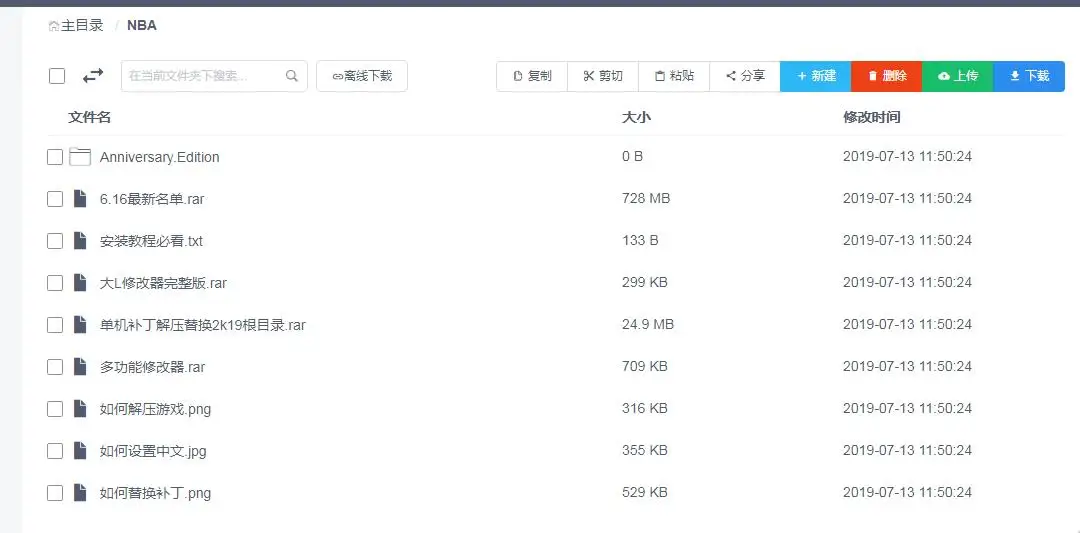Check the box for 6.16最新名单.rar

(55, 199)
